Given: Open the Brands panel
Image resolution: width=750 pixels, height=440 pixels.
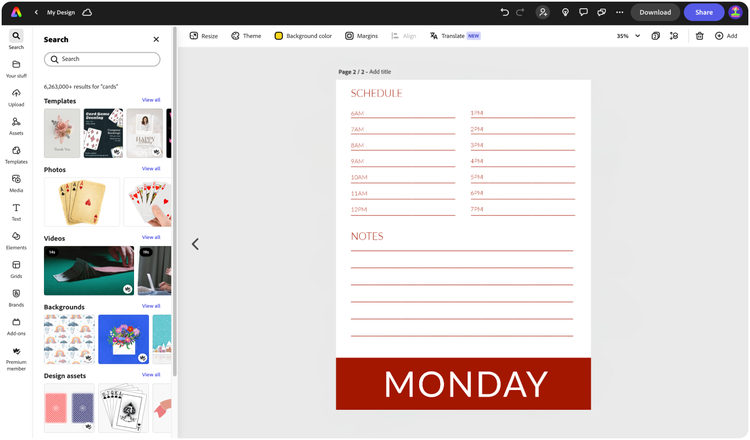Looking at the screenshot, I should [x=16, y=298].
